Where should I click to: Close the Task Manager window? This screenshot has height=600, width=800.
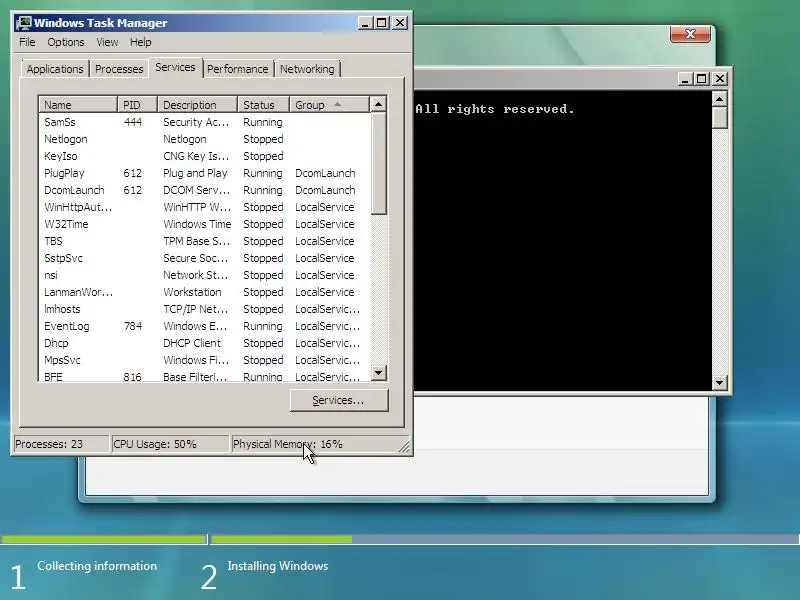coord(400,23)
